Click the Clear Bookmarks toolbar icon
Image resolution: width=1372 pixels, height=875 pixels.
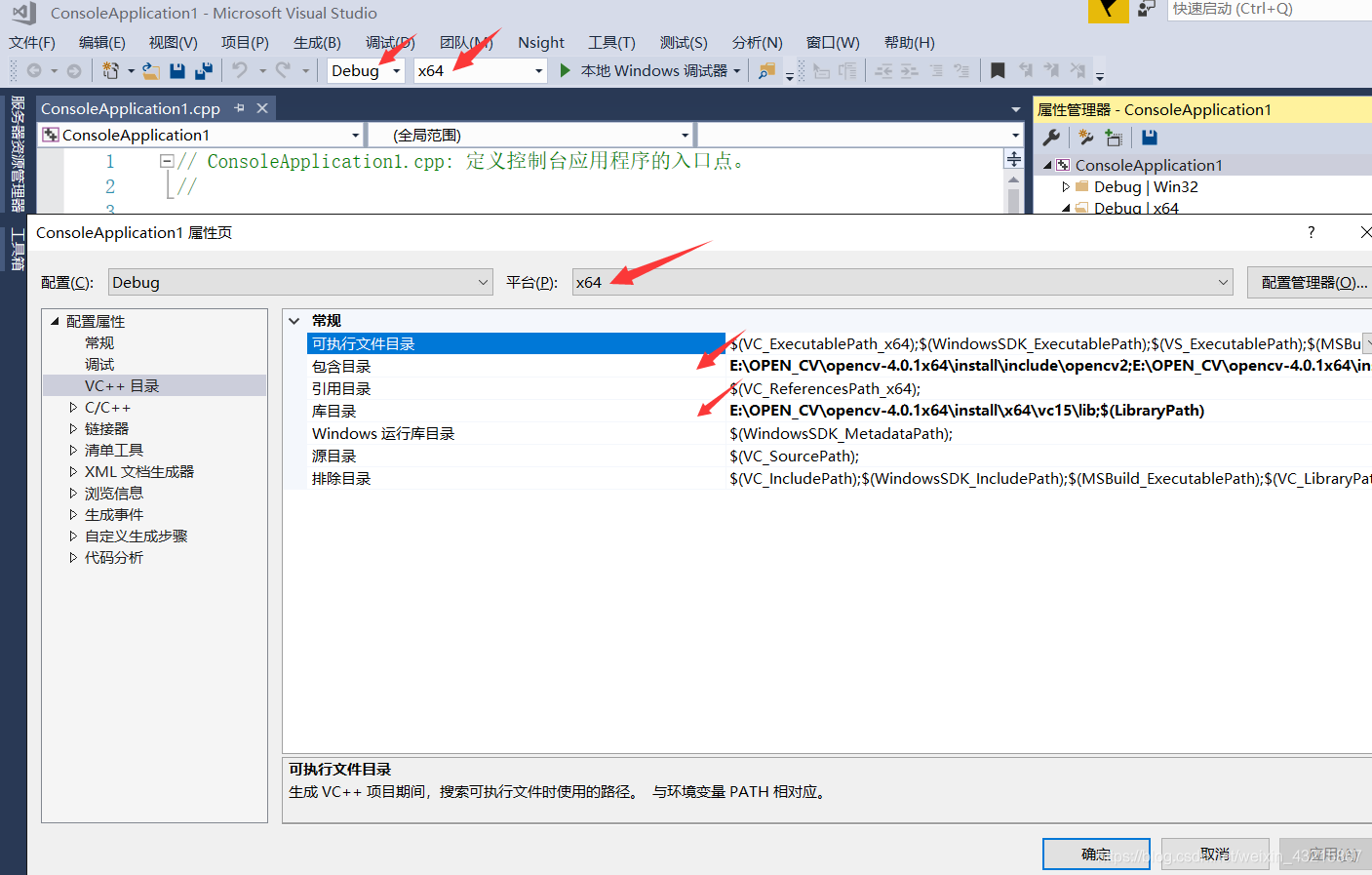[1078, 70]
